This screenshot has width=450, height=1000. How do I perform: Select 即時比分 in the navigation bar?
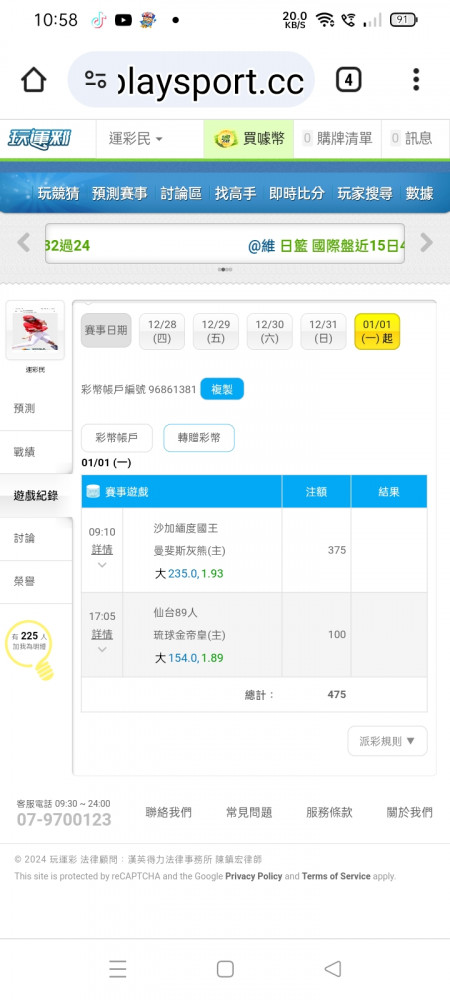pyautogui.click(x=296, y=193)
